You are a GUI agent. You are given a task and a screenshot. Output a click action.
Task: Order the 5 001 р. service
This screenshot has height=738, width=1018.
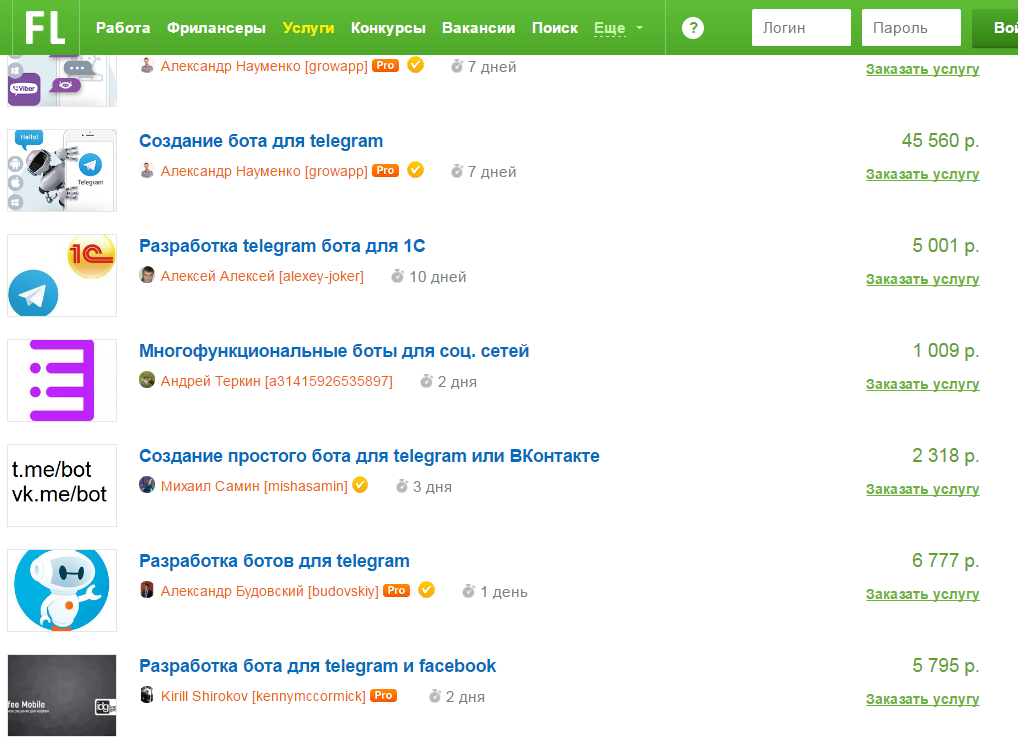coord(922,279)
